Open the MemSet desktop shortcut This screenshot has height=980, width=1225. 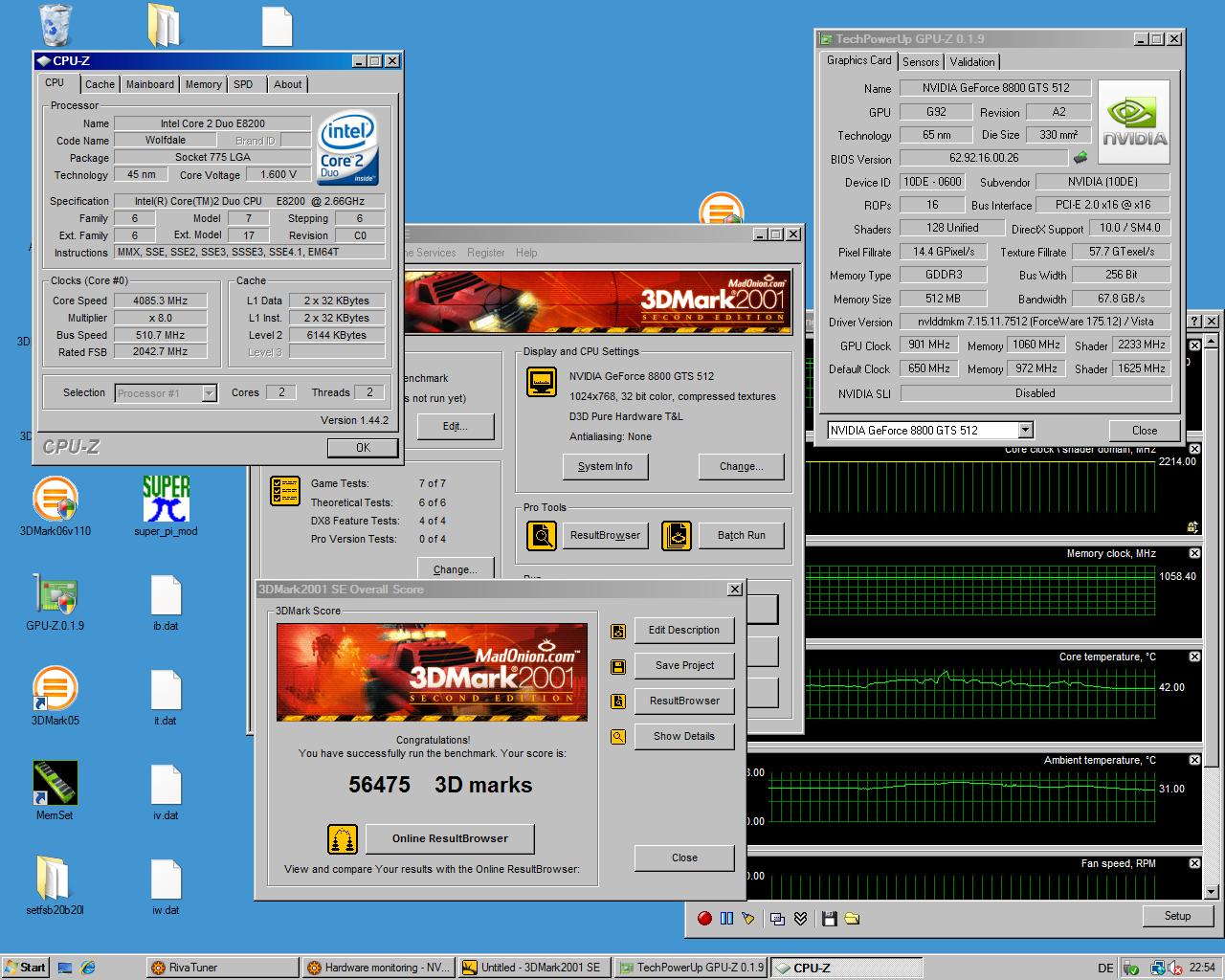55,791
